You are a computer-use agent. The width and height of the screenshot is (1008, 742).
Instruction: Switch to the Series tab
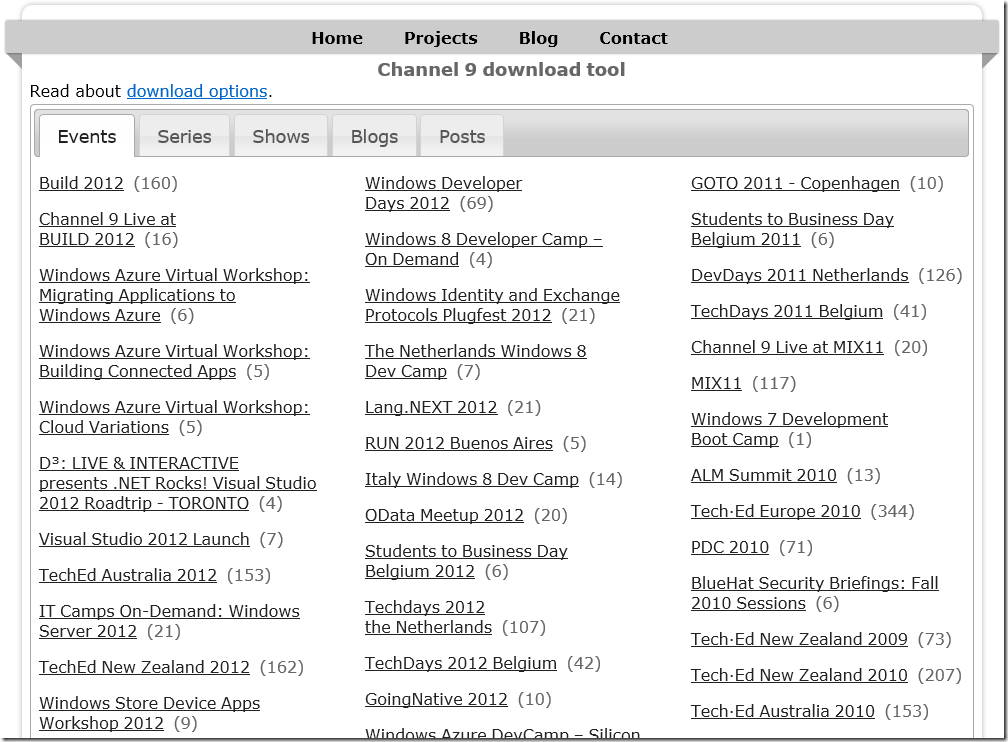tap(184, 136)
